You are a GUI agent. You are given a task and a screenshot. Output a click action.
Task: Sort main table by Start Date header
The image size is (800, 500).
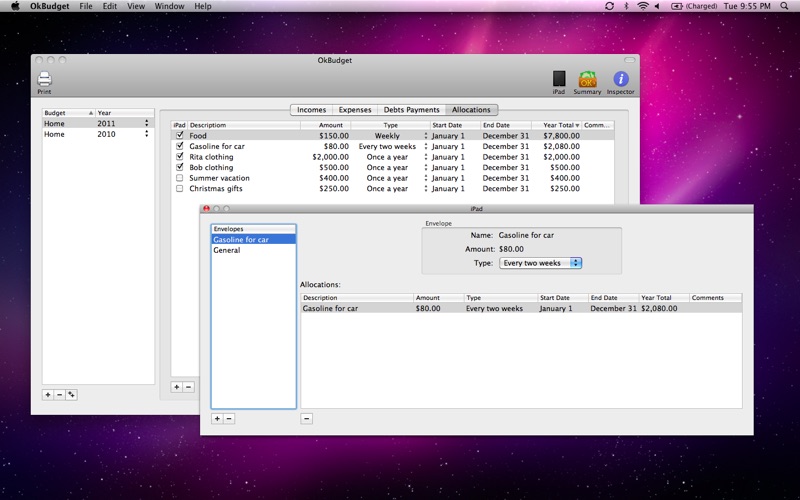point(455,125)
